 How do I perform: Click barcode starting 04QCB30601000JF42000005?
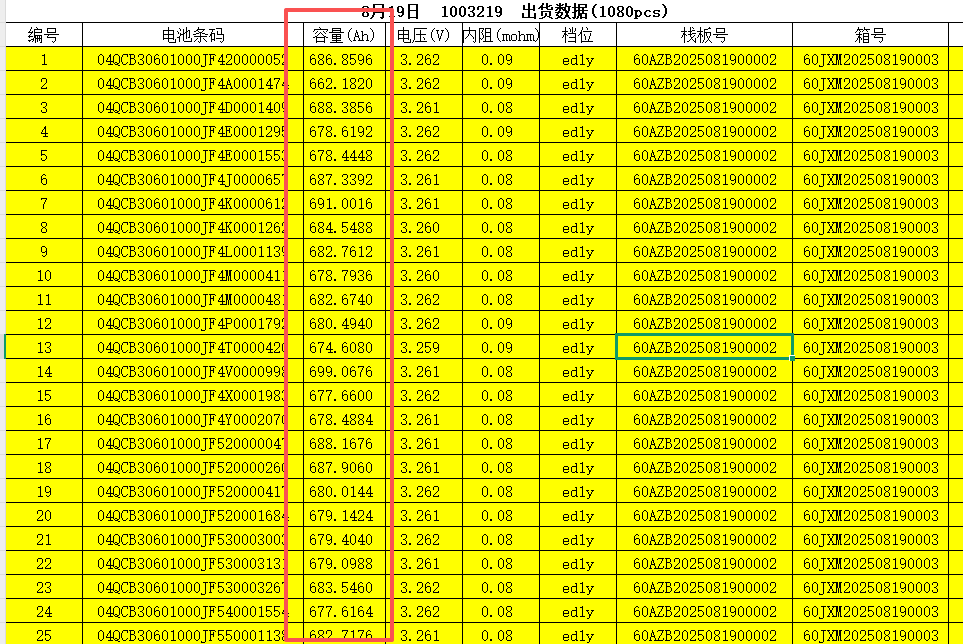(x=193, y=60)
